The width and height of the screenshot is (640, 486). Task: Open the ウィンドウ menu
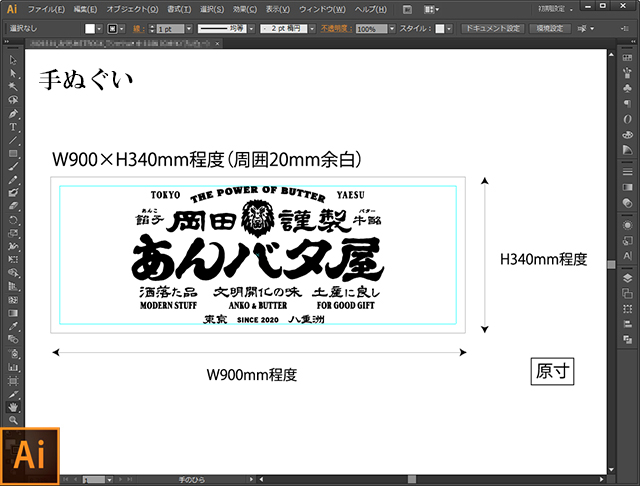pos(323,9)
